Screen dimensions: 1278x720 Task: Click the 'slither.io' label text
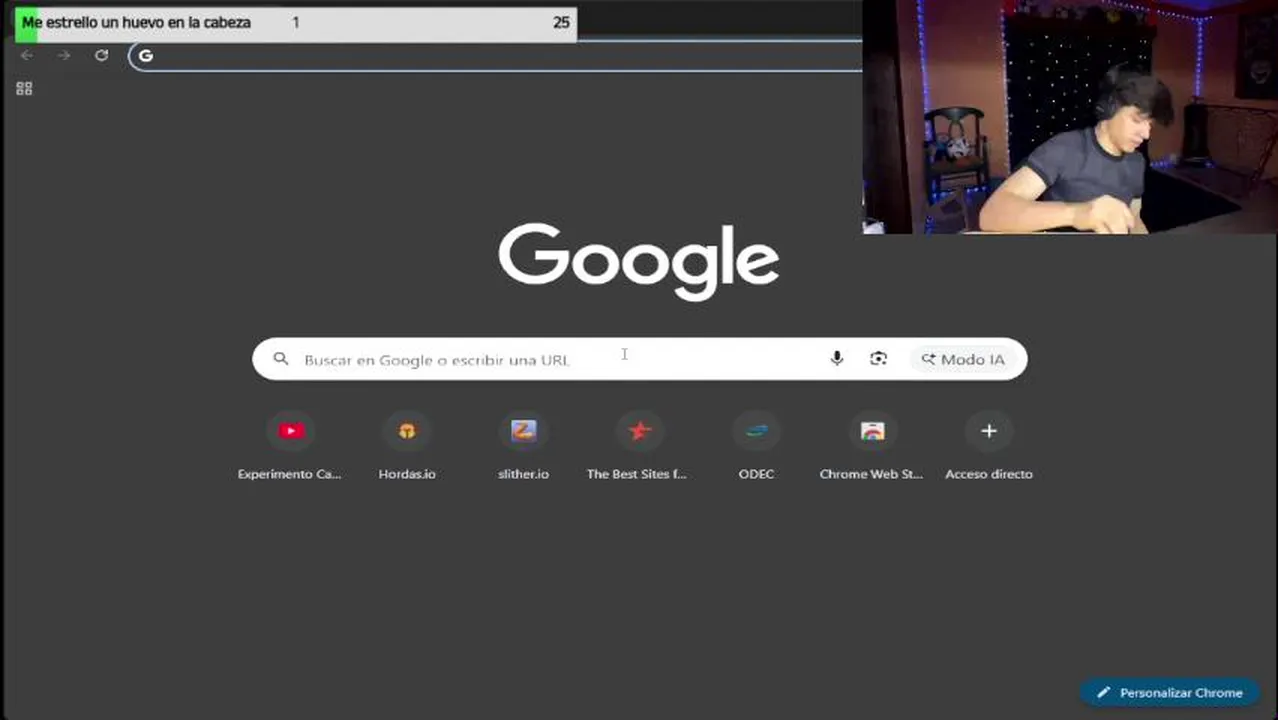point(523,474)
